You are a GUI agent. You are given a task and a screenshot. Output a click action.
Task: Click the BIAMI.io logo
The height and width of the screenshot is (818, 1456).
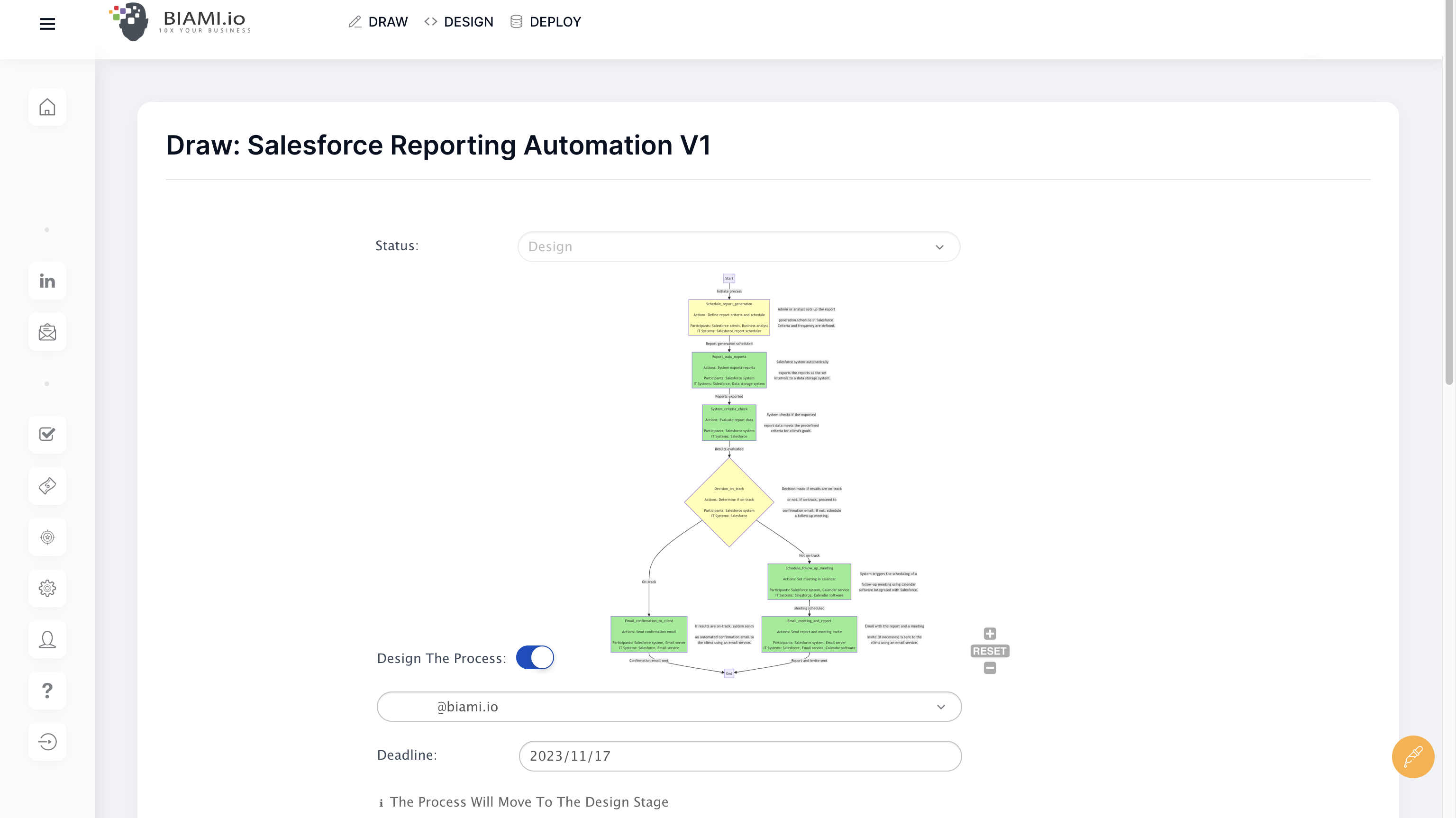tap(180, 22)
